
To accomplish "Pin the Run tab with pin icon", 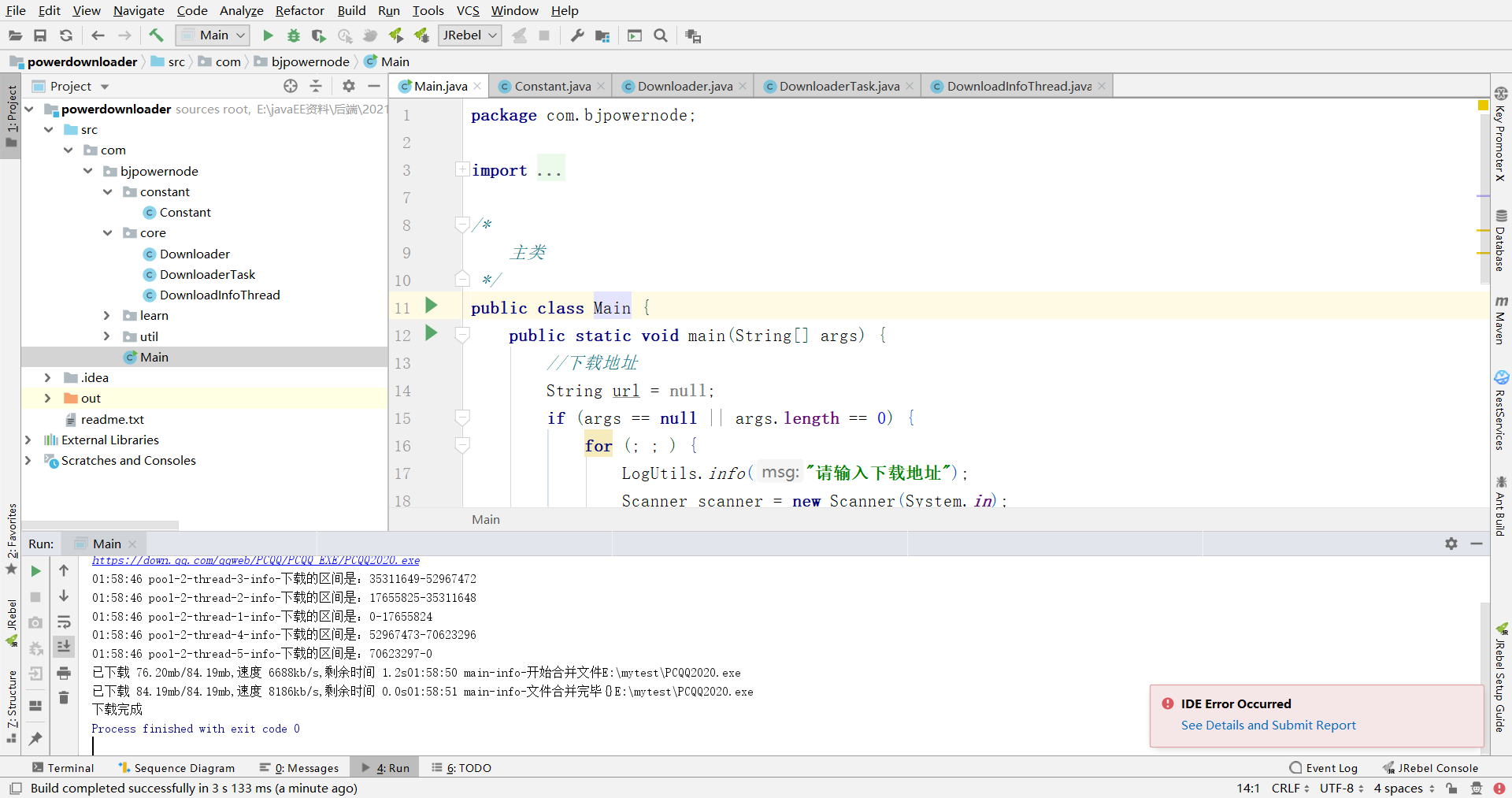I will pos(35,739).
